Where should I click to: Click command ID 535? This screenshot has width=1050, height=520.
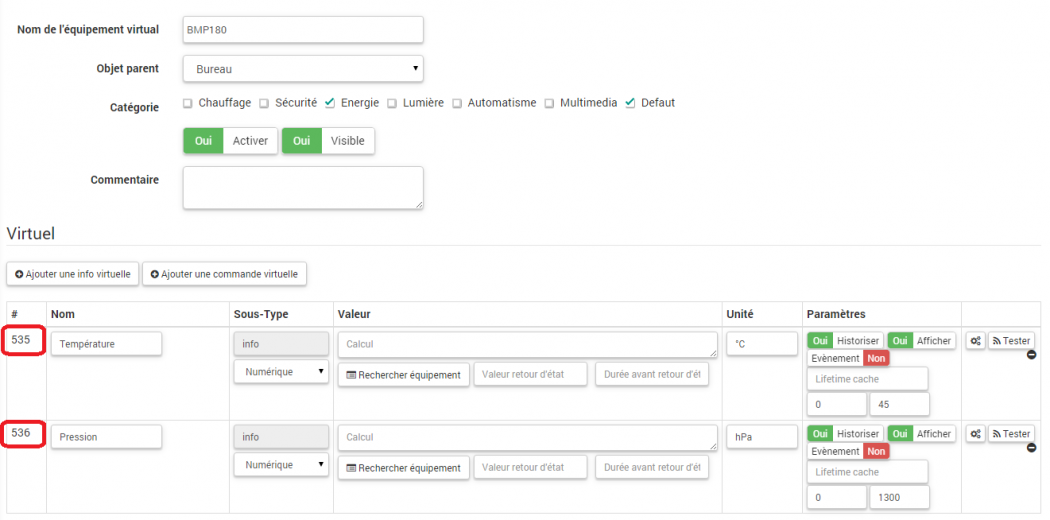pyautogui.click(x=21, y=339)
